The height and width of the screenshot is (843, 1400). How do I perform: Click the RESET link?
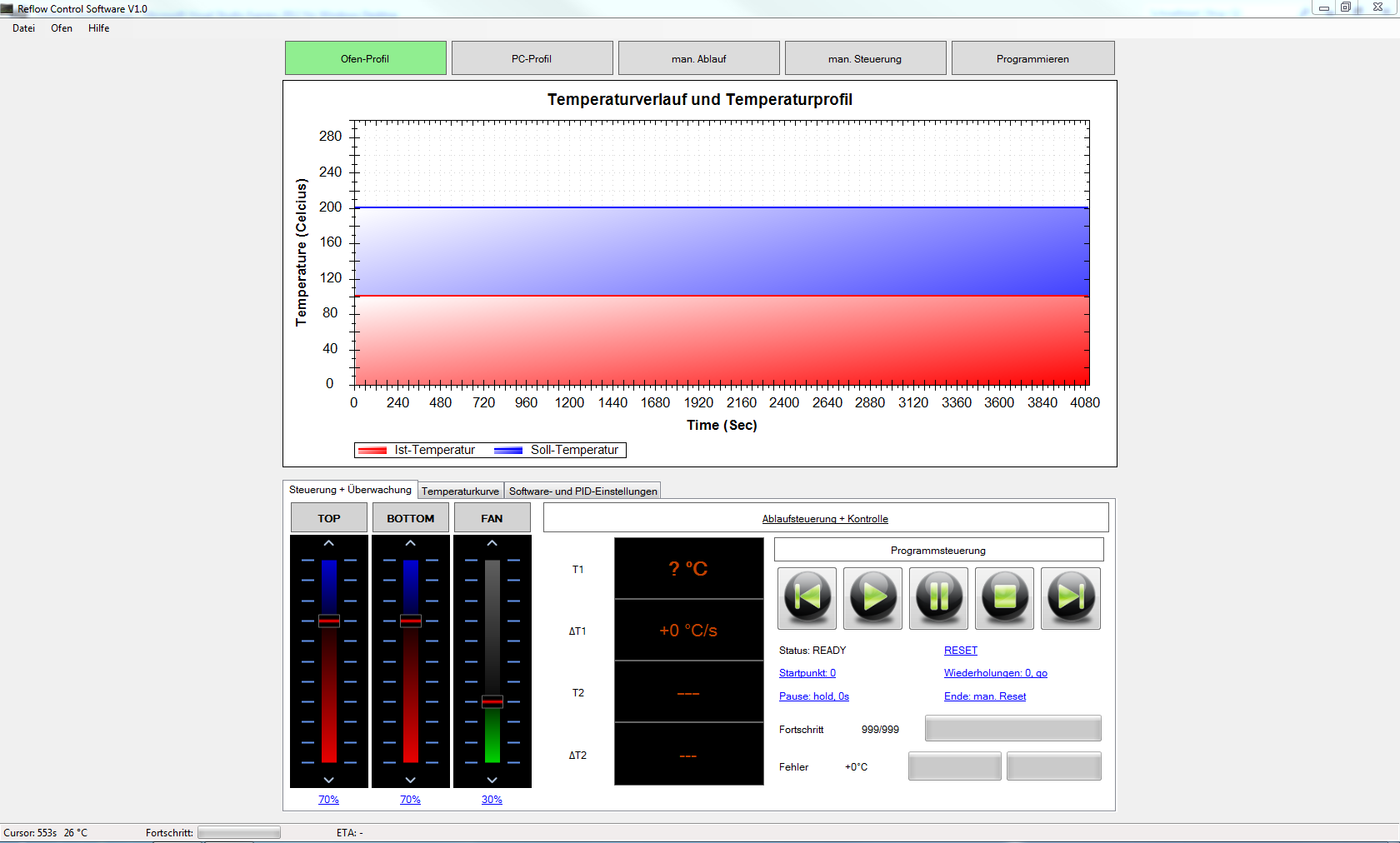pos(961,651)
